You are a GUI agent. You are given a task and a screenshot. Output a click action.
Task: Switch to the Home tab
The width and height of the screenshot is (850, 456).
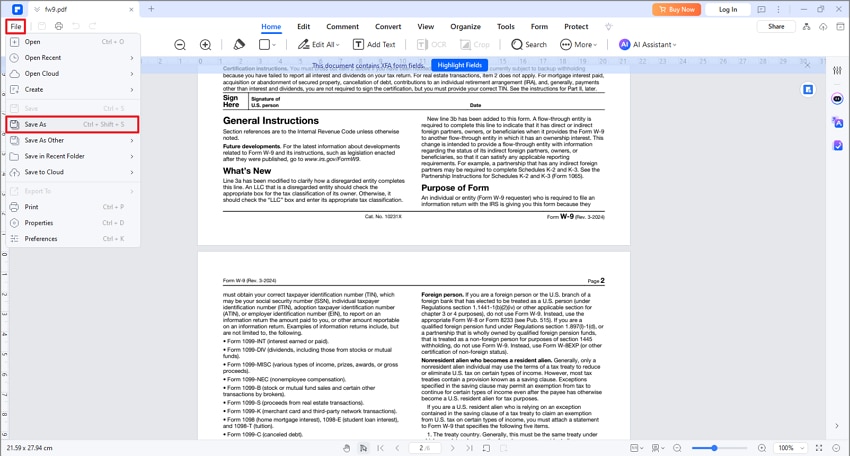coord(271,27)
